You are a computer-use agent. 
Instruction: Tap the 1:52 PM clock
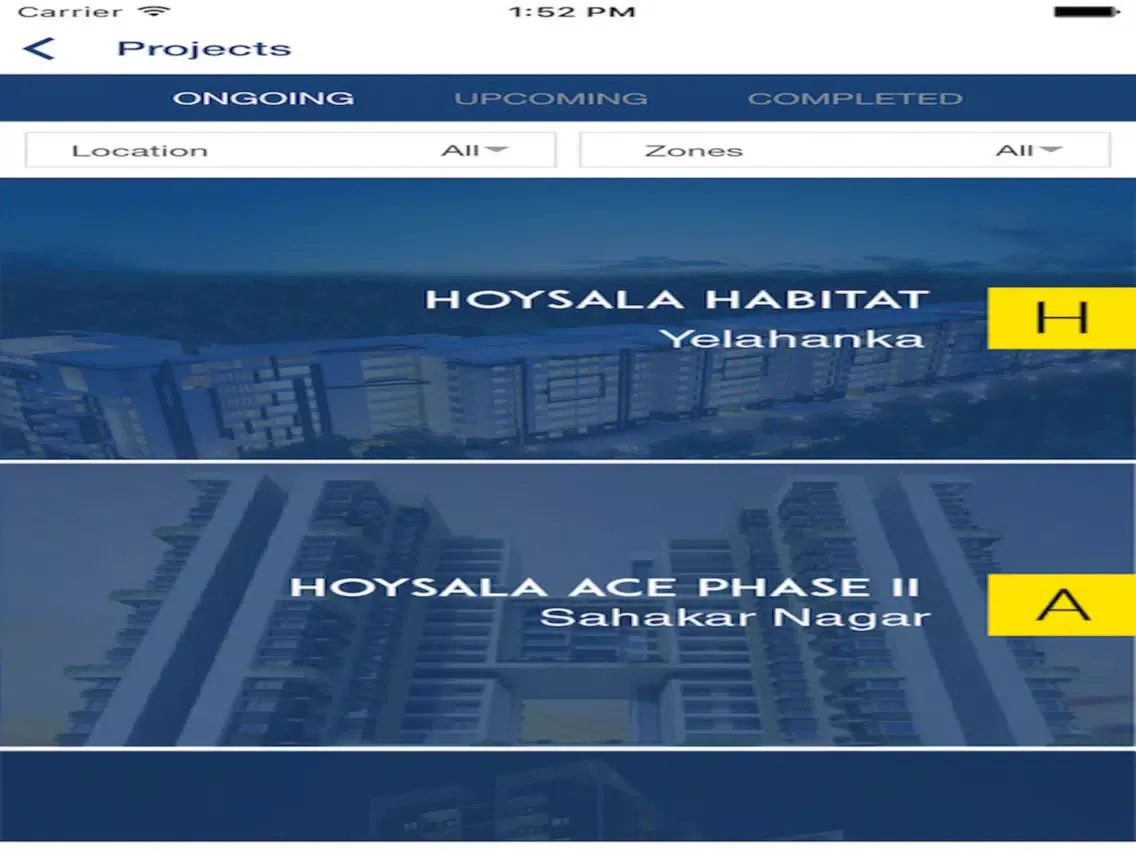(572, 12)
